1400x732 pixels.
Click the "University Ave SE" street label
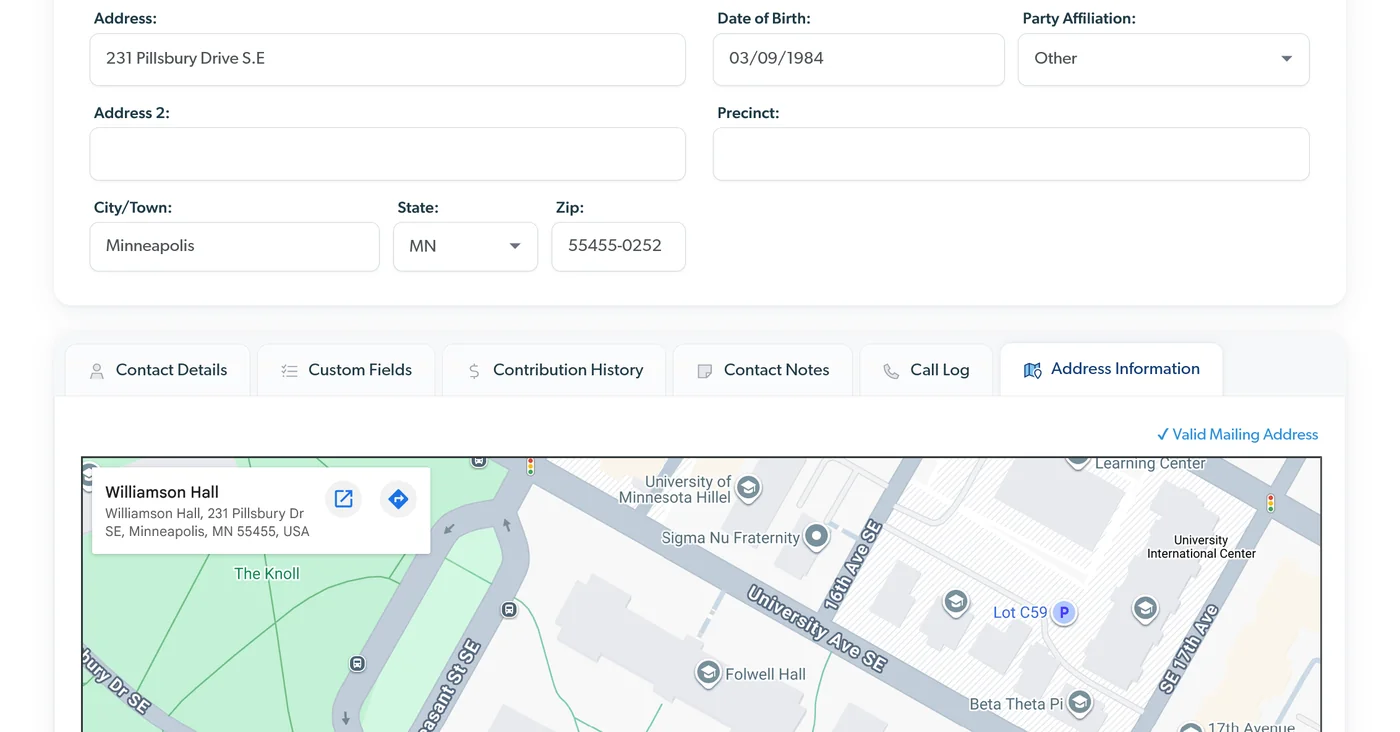coord(816,628)
